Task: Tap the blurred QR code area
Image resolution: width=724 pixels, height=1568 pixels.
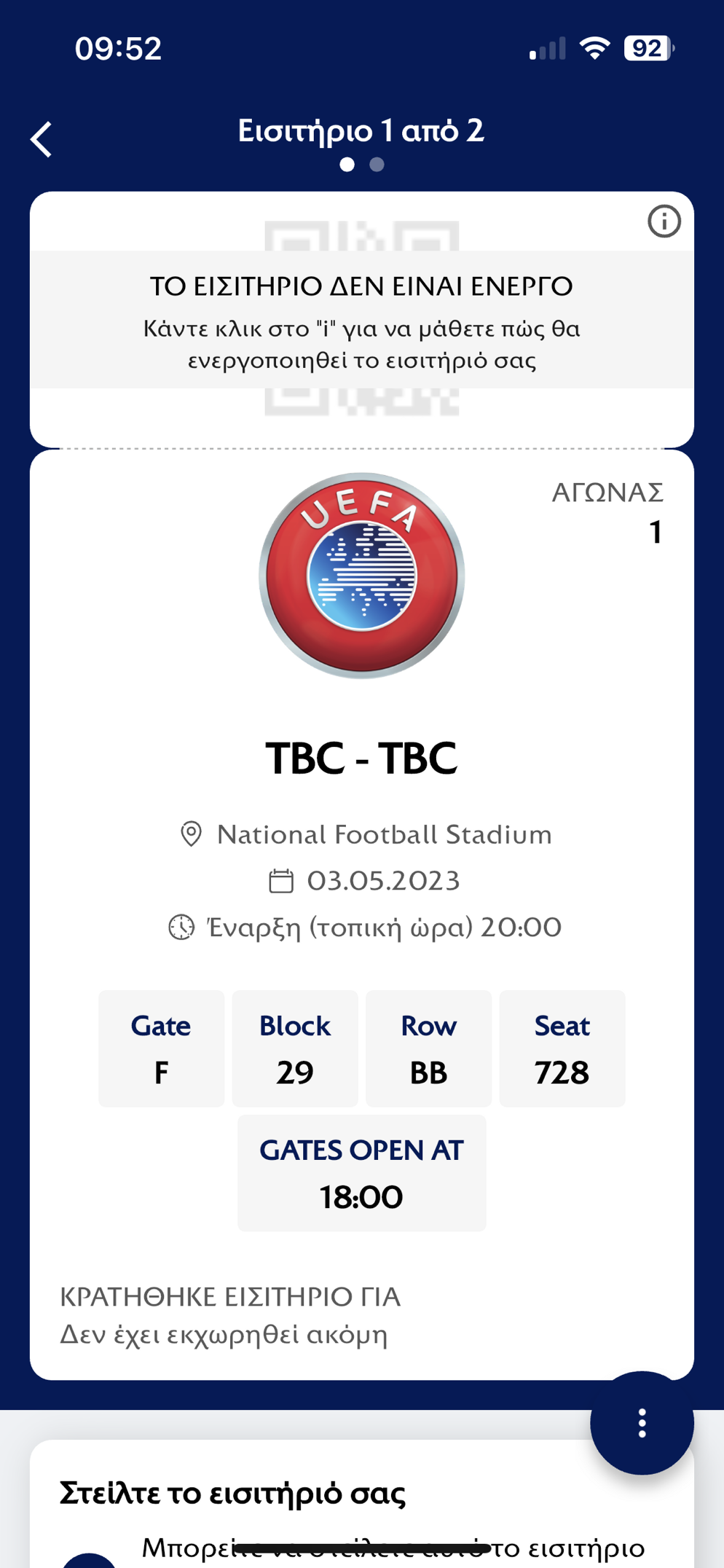Action: (x=362, y=319)
